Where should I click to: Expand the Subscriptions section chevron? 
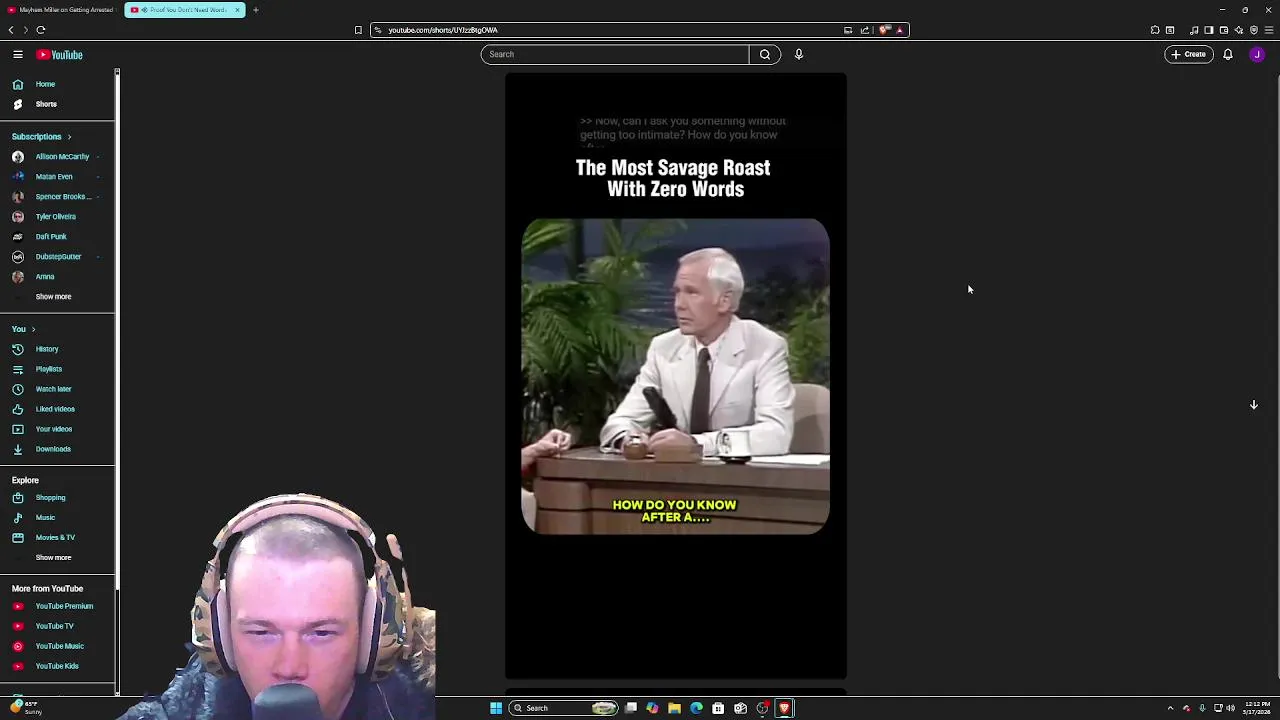[69, 137]
